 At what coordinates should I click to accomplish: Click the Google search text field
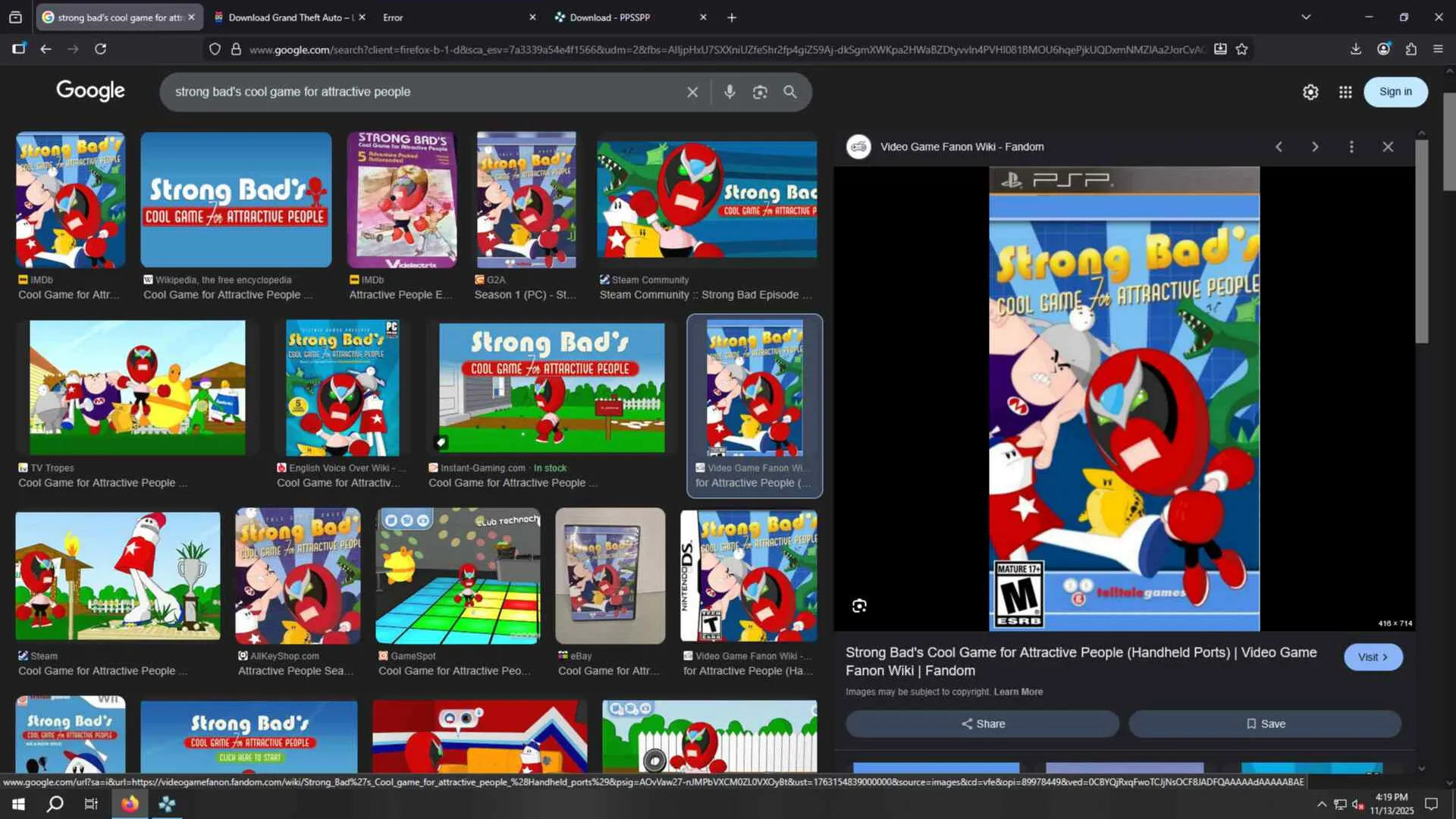tap(425, 92)
